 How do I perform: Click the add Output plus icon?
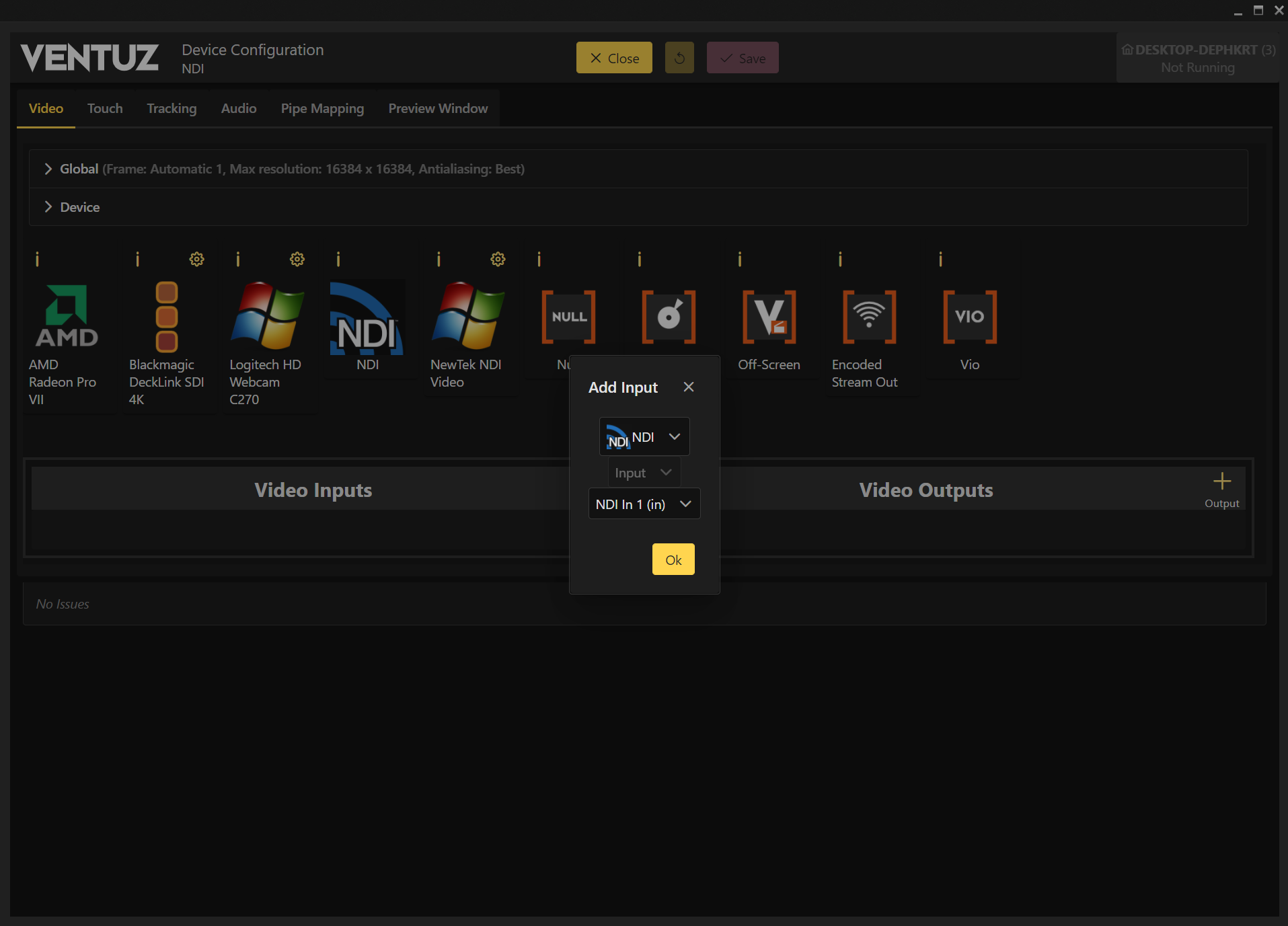[x=1221, y=481]
